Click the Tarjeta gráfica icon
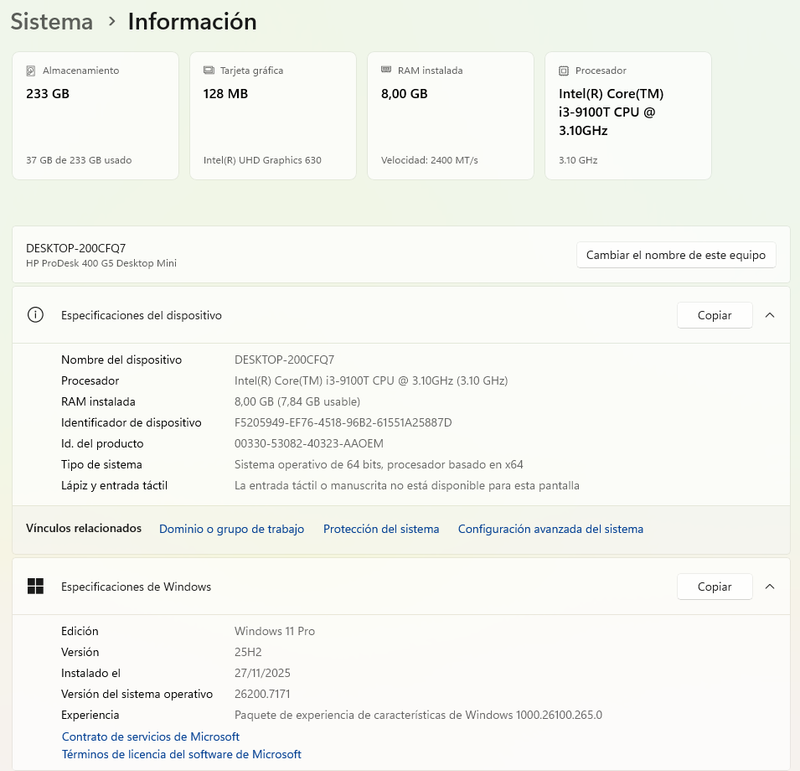This screenshot has width=800, height=771. coord(209,70)
